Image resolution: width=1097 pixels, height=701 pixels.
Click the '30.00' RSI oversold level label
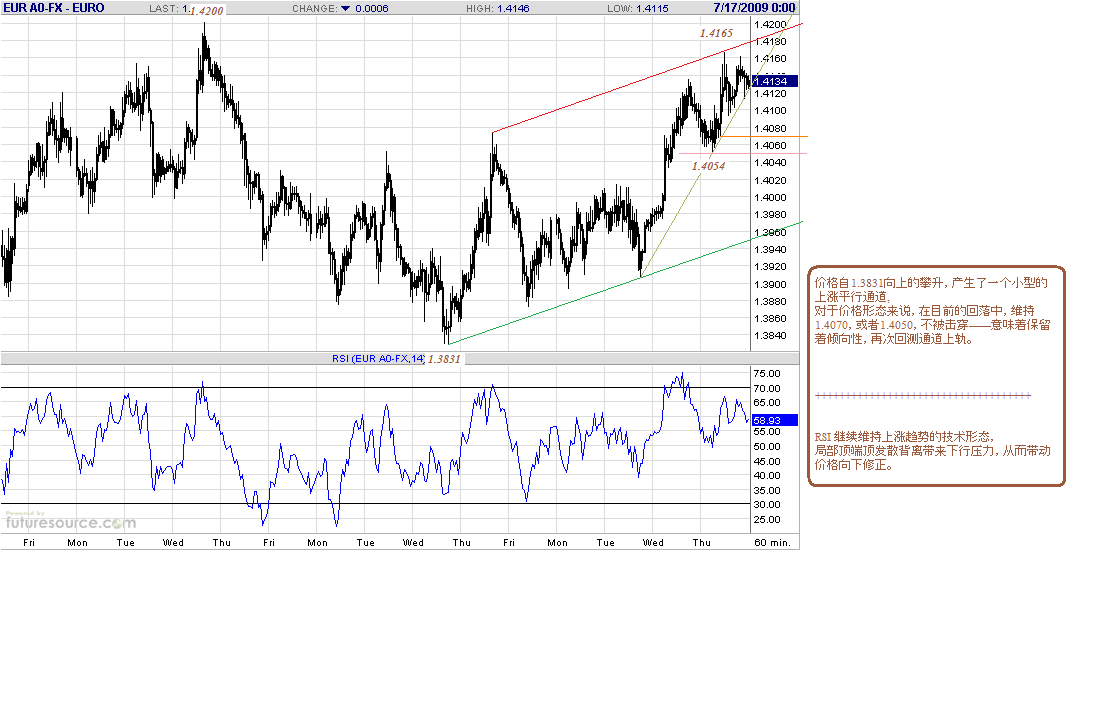tap(767, 504)
